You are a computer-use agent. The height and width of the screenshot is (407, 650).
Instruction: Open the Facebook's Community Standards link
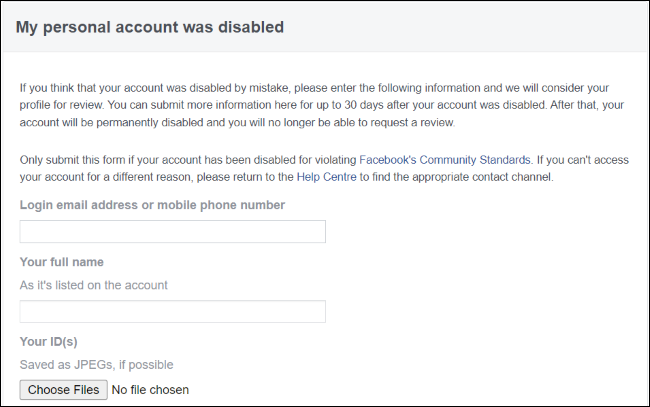[x=444, y=160]
